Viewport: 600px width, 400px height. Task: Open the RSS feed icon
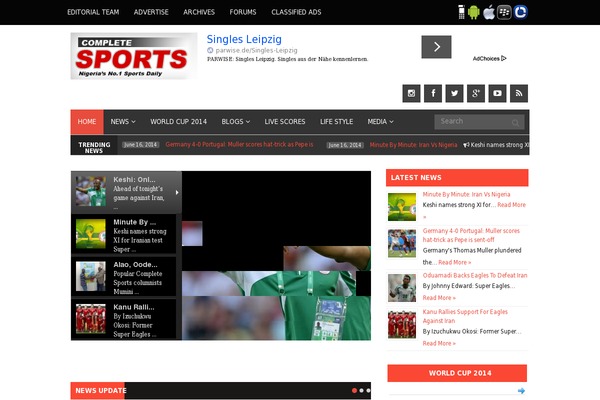point(519,93)
